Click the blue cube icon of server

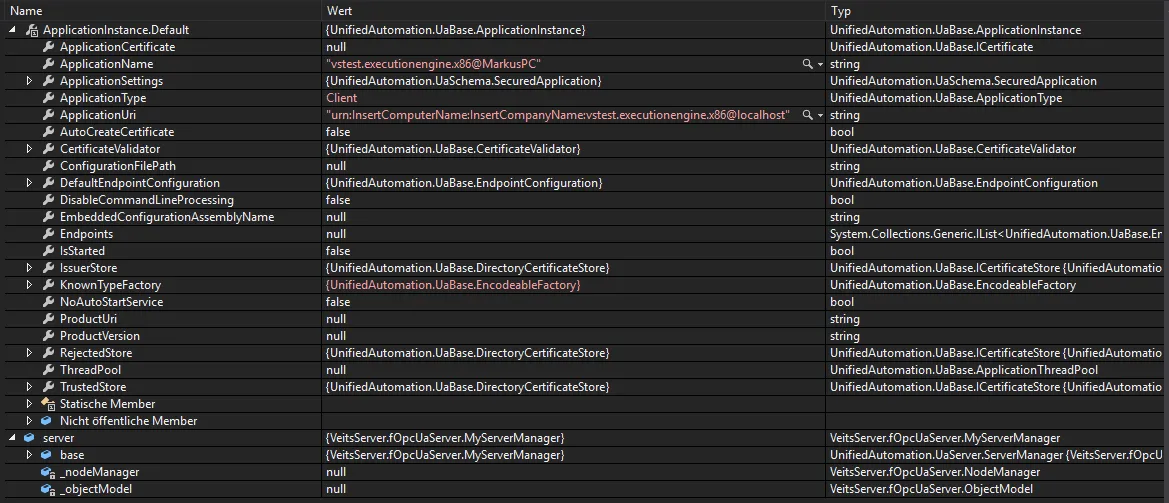coord(30,438)
